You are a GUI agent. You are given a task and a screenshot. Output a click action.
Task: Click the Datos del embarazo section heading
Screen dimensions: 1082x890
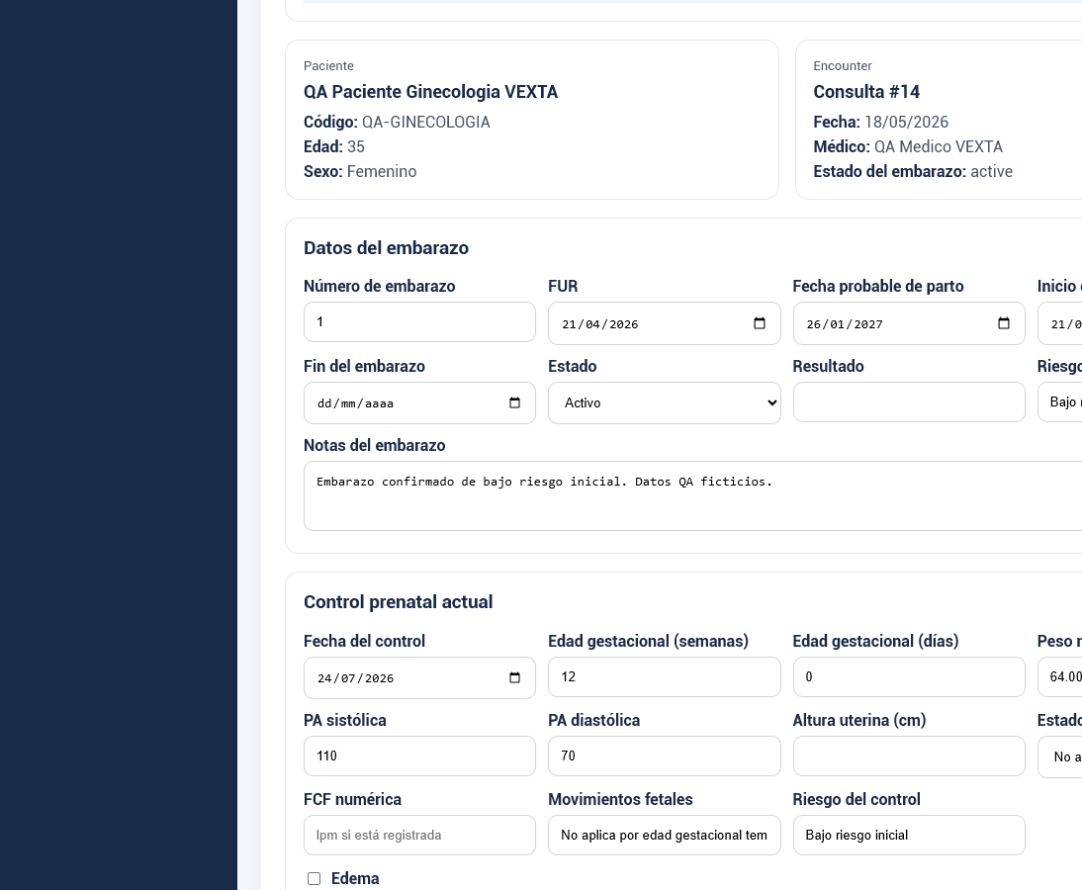(386, 248)
